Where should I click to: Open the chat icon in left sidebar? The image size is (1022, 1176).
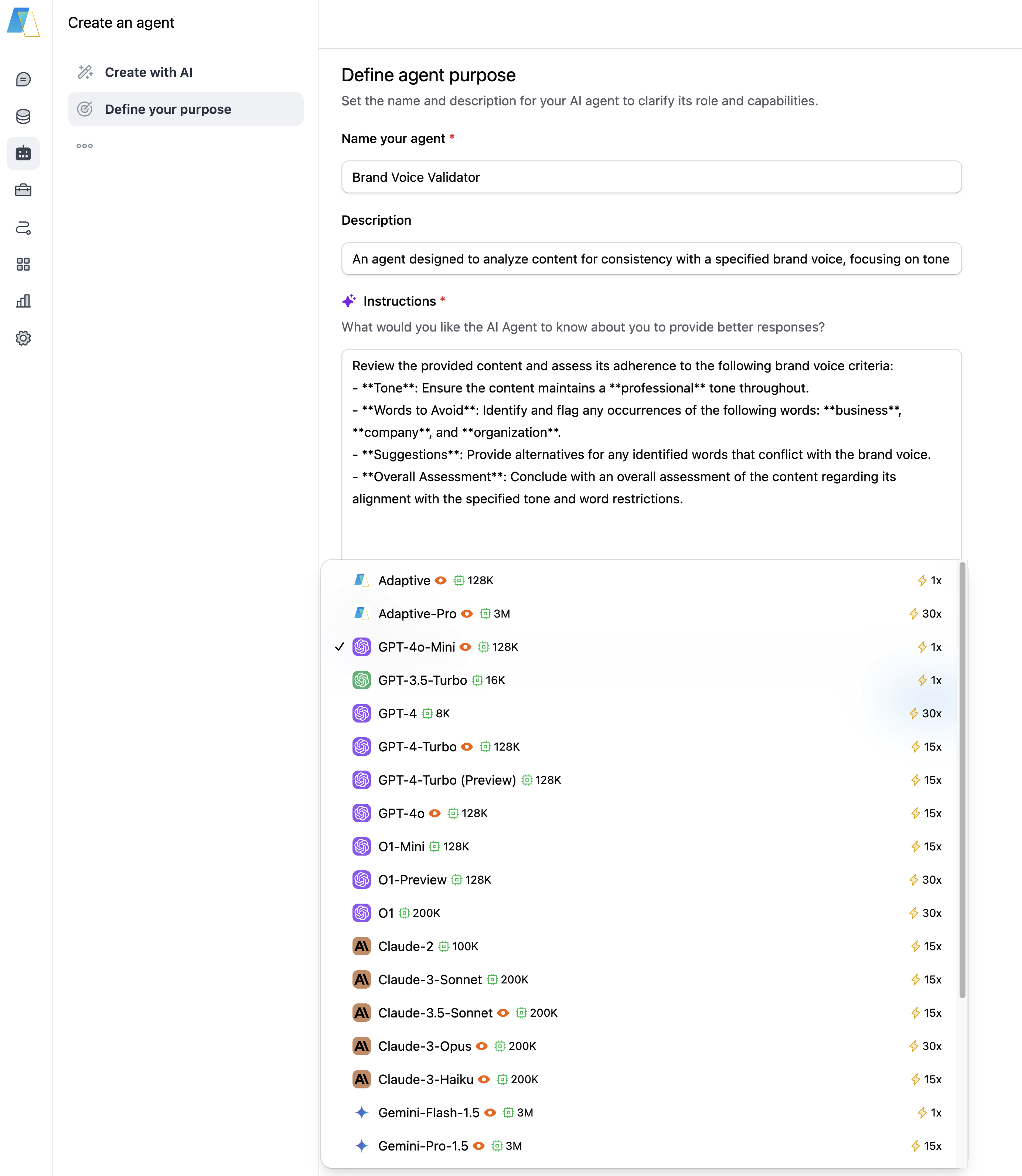point(23,79)
